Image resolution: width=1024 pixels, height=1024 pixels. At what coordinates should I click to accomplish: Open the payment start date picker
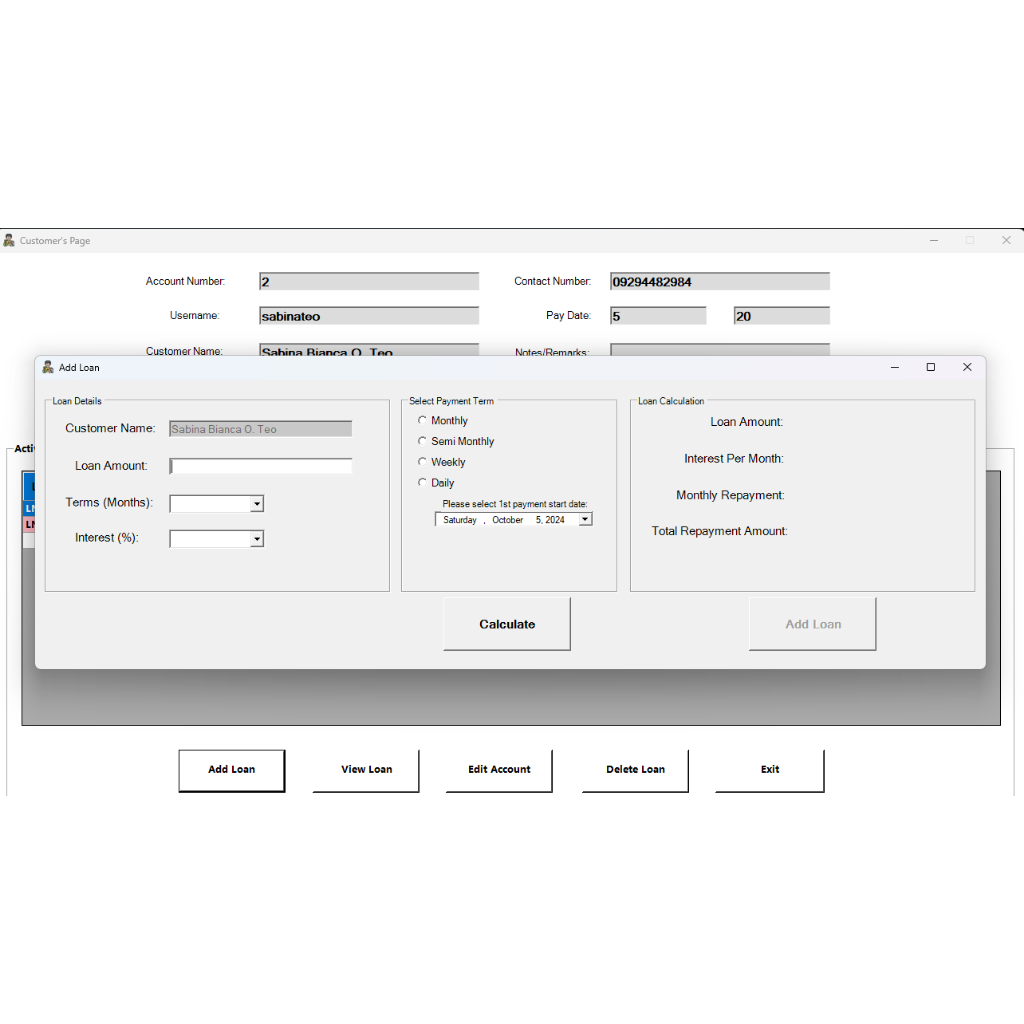click(x=585, y=520)
